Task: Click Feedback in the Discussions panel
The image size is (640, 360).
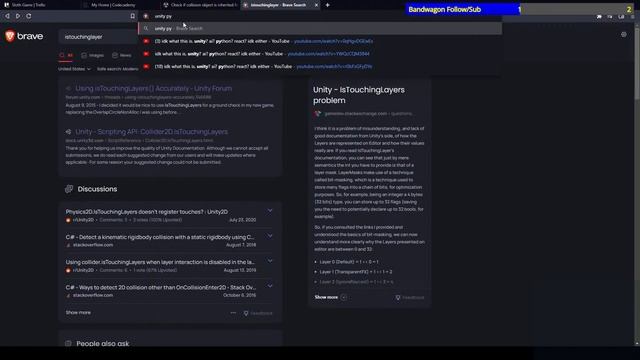Action: (x=258, y=313)
